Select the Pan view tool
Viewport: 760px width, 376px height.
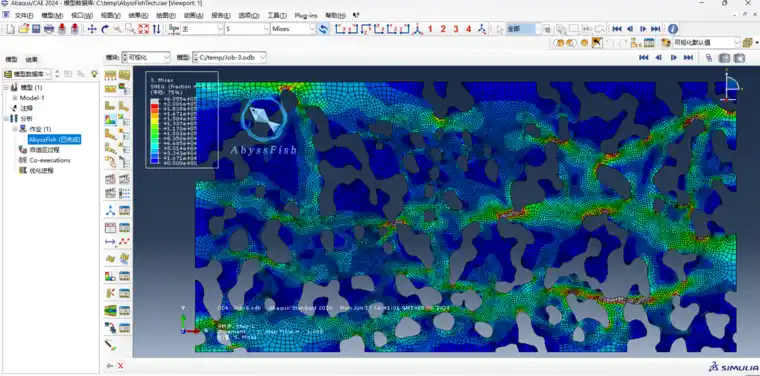pos(92,29)
